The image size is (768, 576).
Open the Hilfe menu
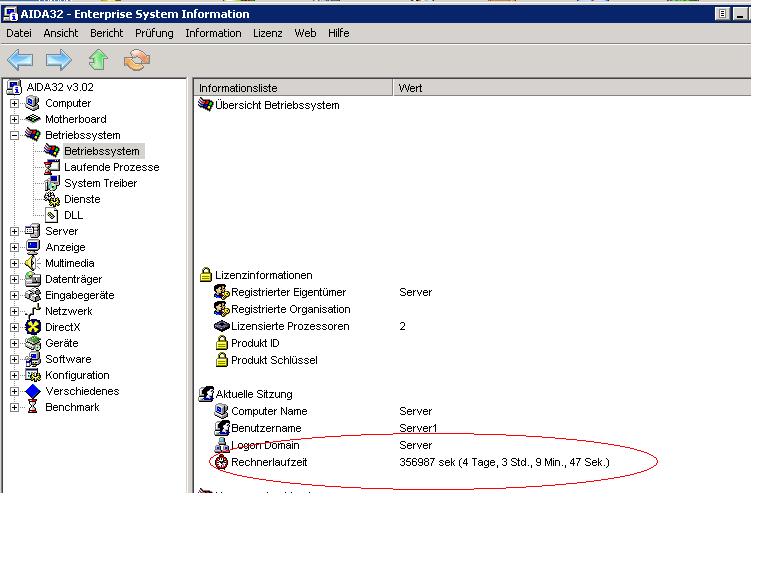click(338, 33)
